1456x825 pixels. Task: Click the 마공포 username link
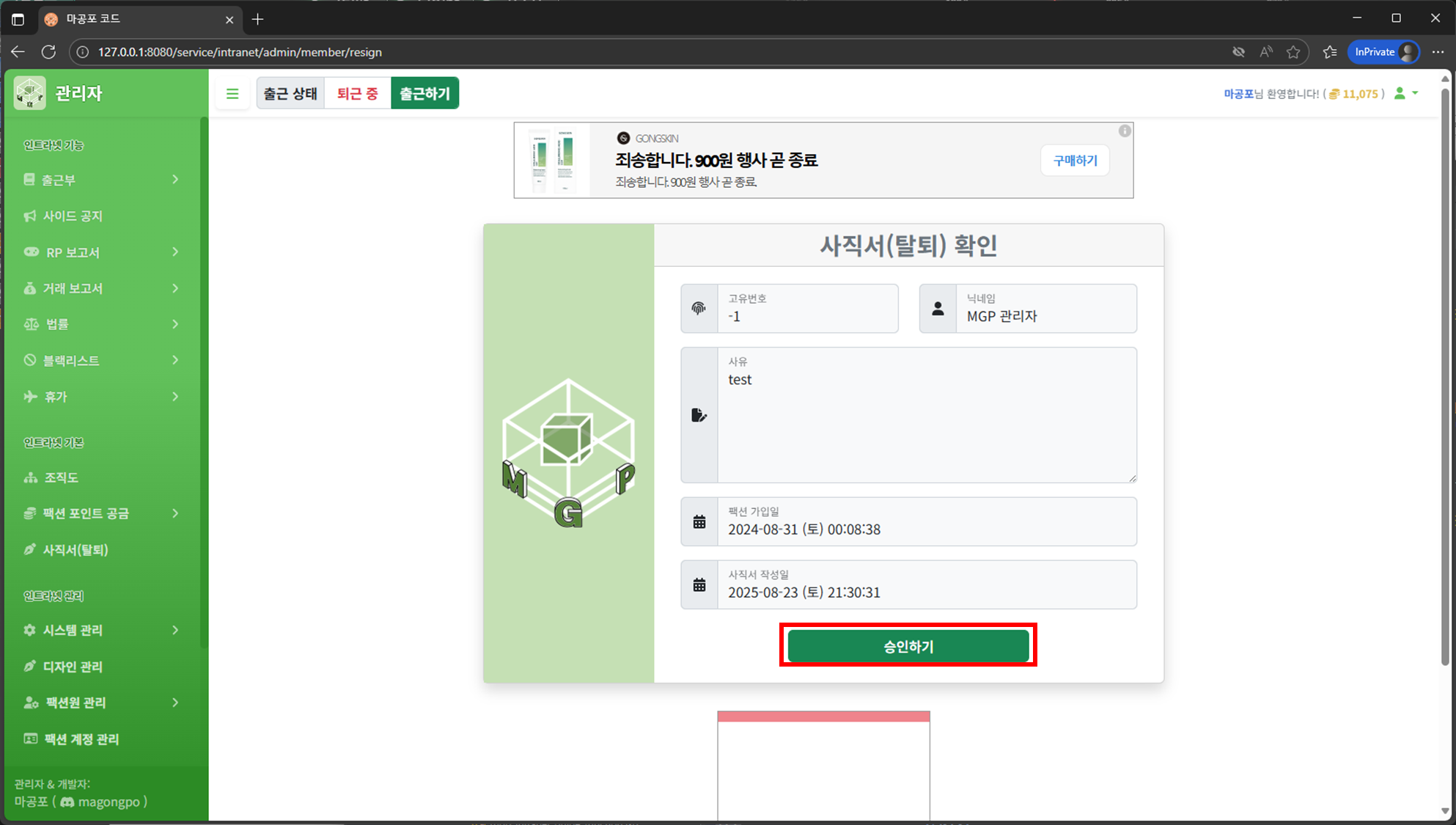pyautogui.click(x=1238, y=94)
